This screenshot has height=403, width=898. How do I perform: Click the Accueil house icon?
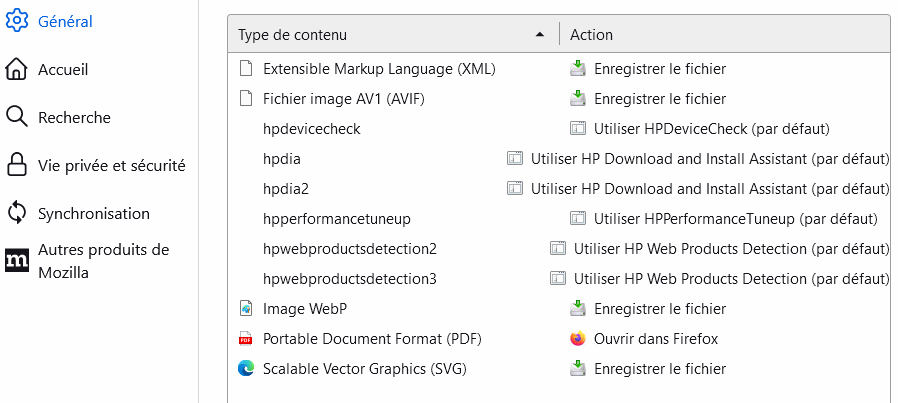tap(16, 69)
